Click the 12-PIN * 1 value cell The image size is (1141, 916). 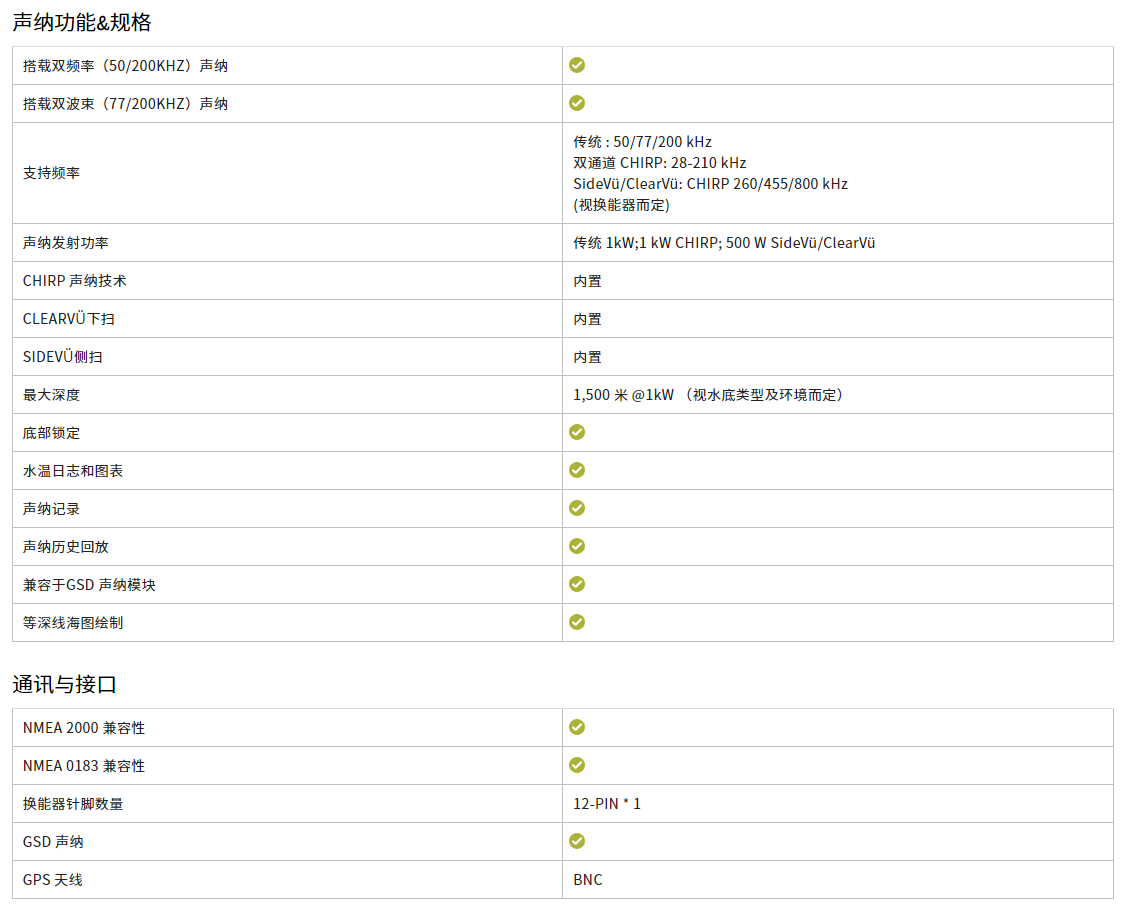(x=607, y=803)
